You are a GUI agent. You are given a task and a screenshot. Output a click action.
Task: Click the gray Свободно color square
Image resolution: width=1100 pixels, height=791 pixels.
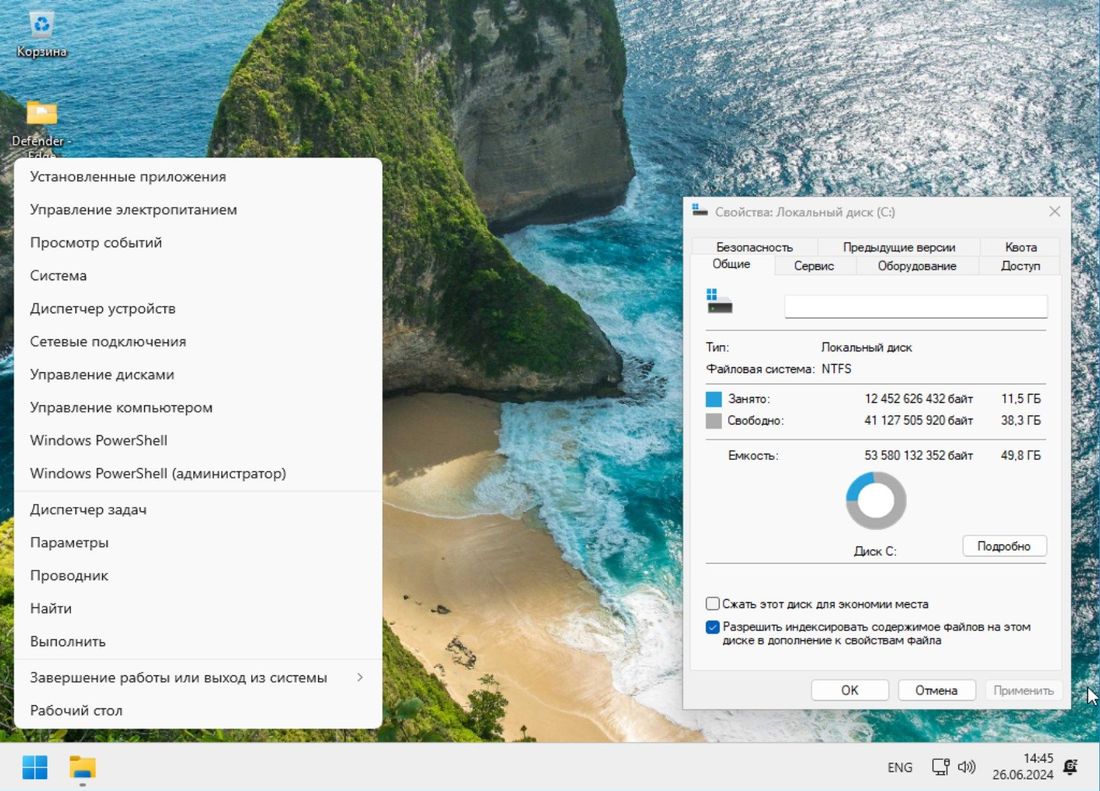click(713, 421)
